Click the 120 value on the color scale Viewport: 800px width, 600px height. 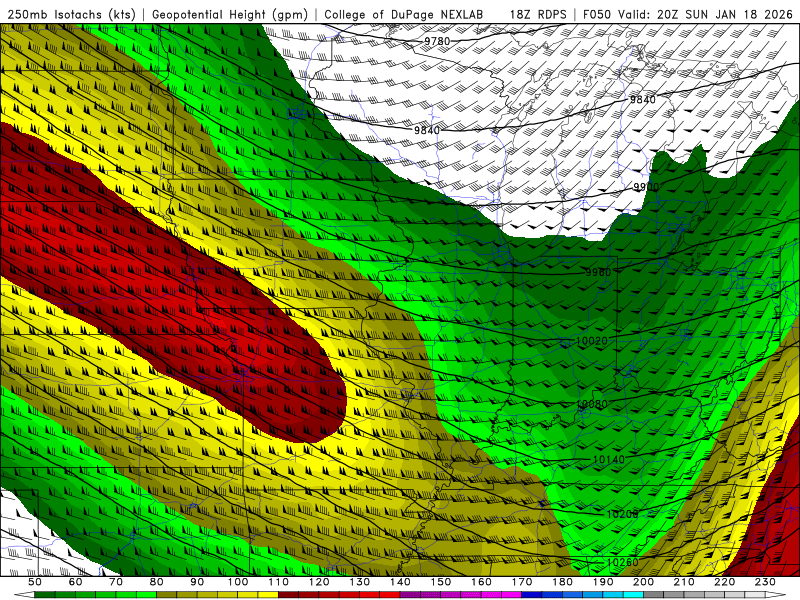click(319, 582)
